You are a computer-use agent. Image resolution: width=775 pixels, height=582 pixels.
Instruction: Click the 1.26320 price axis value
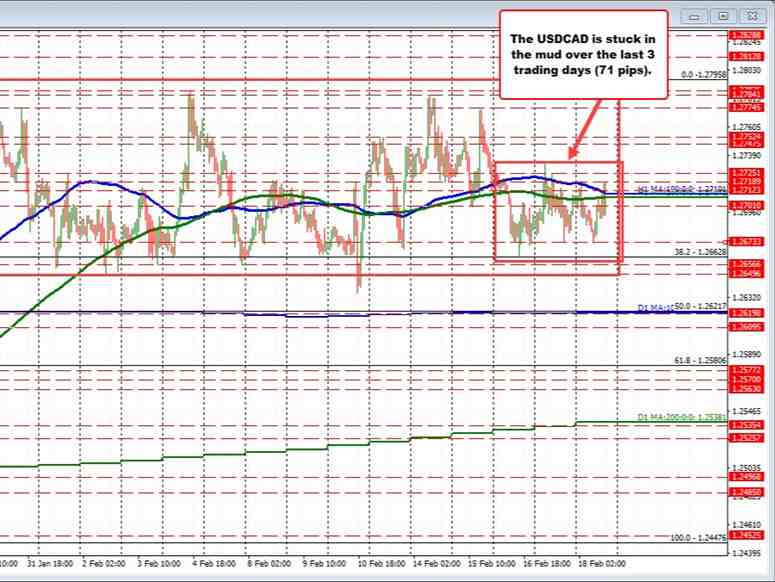(x=746, y=298)
